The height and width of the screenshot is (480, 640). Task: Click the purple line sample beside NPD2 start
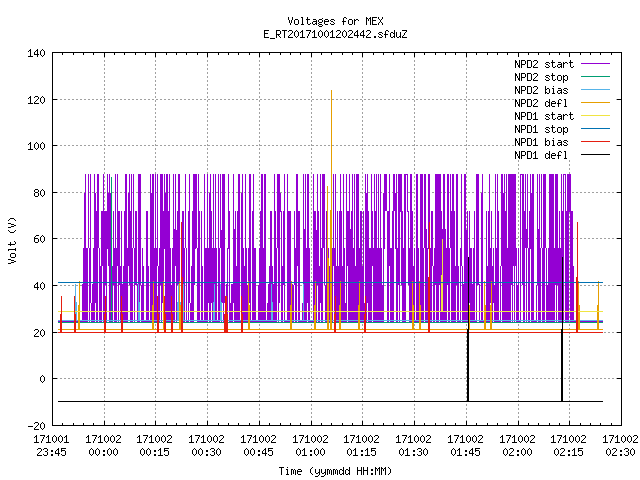pos(596,64)
